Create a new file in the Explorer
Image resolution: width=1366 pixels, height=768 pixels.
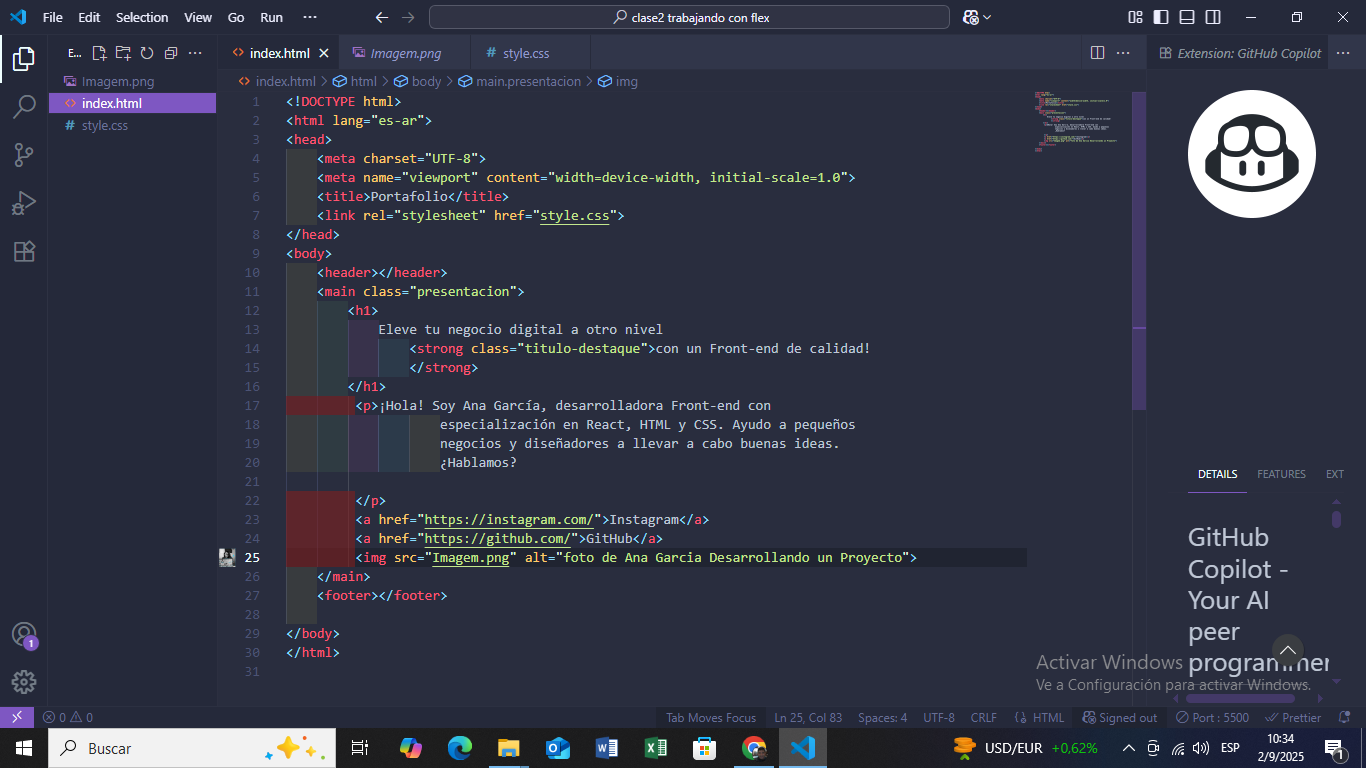99,53
